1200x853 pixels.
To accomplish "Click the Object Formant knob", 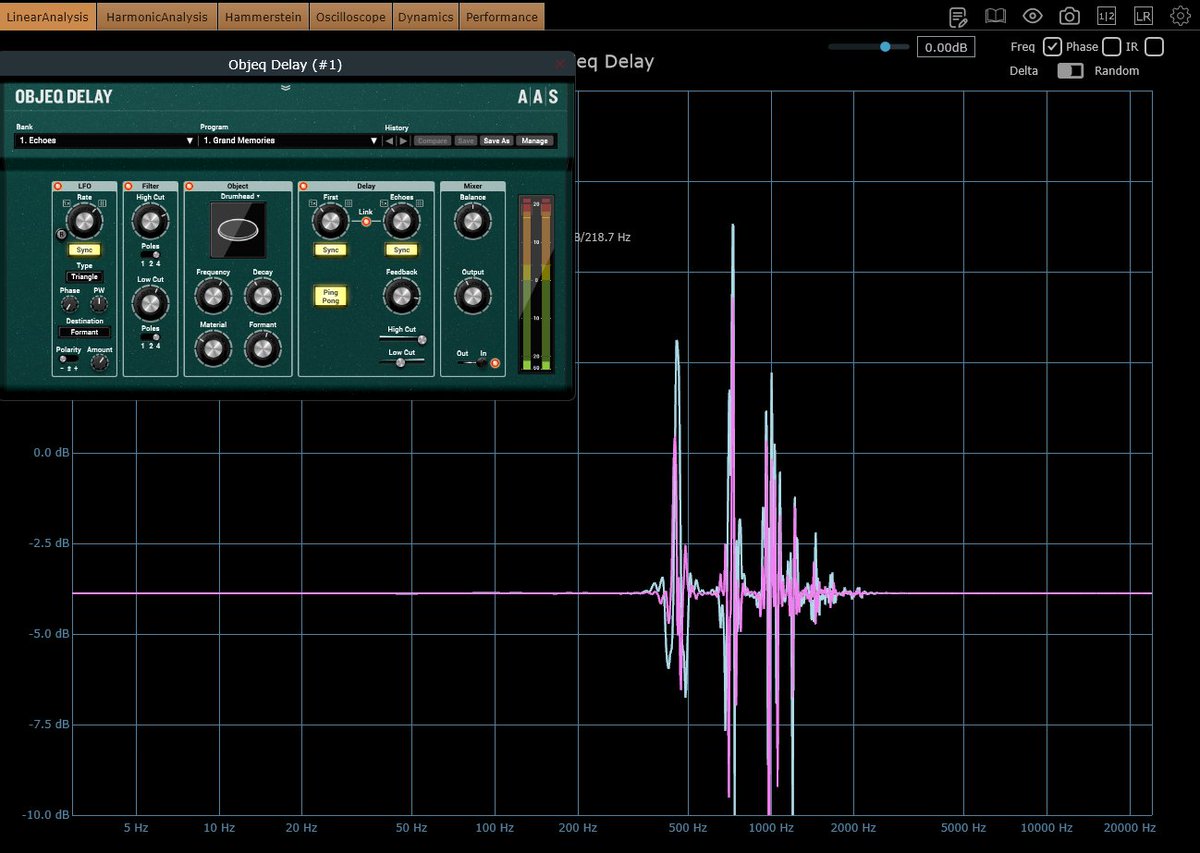I will [x=262, y=347].
